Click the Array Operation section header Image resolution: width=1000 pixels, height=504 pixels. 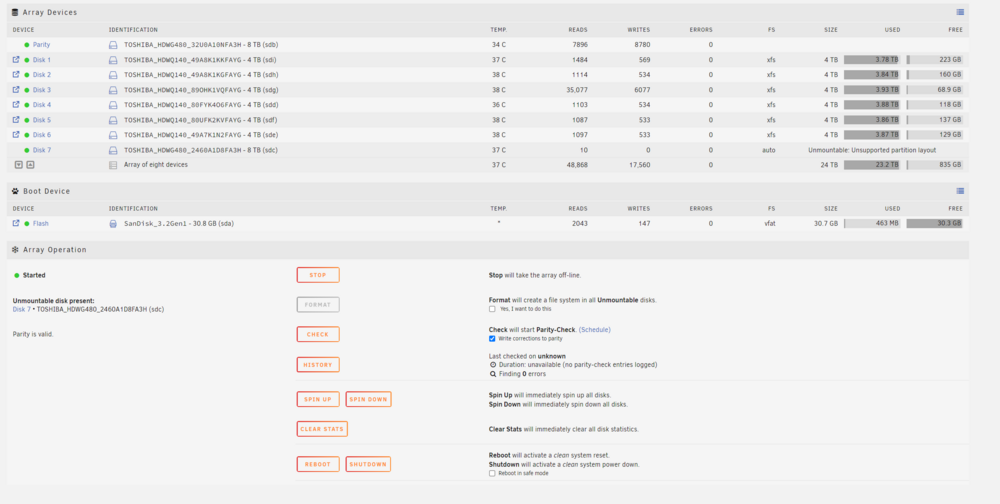[x=488, y=249]
